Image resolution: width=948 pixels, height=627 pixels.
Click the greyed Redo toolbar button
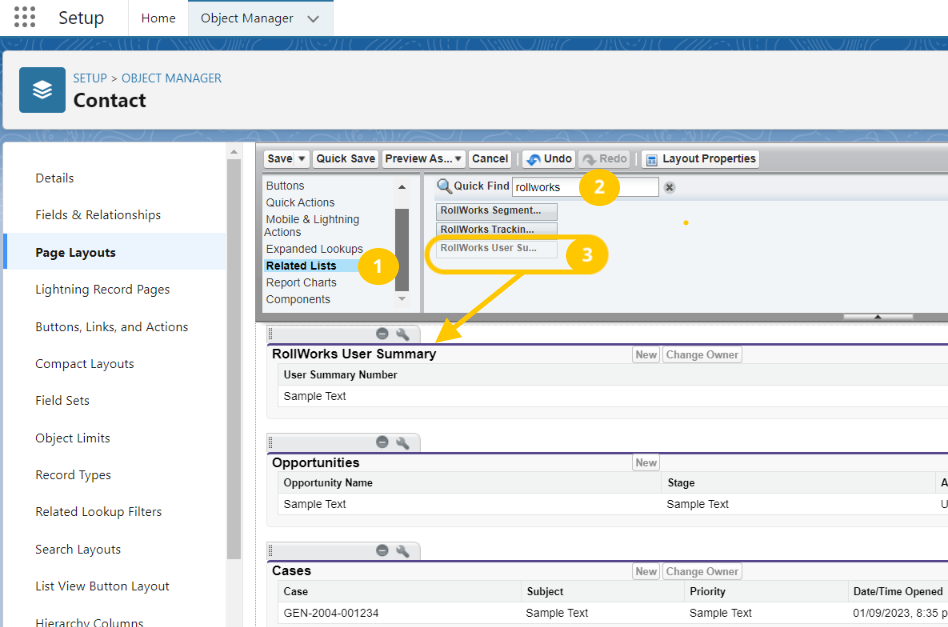click(605, 159)
